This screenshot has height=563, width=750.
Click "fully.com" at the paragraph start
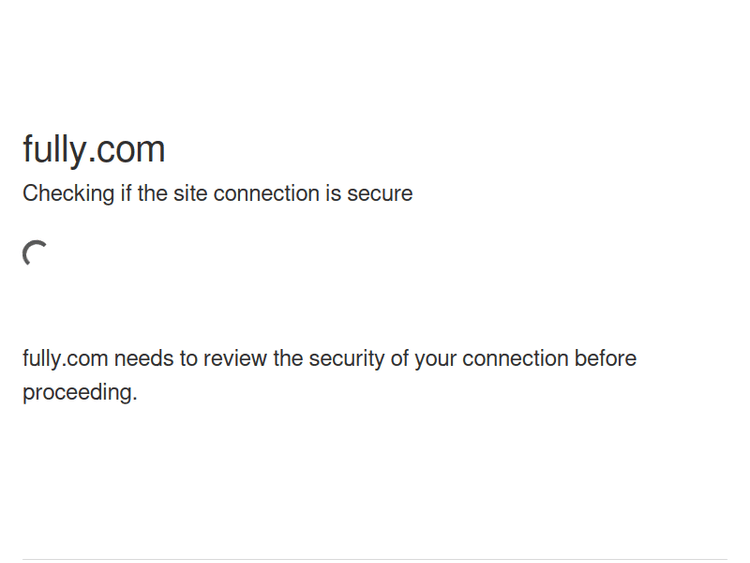(x=65, y=359)
